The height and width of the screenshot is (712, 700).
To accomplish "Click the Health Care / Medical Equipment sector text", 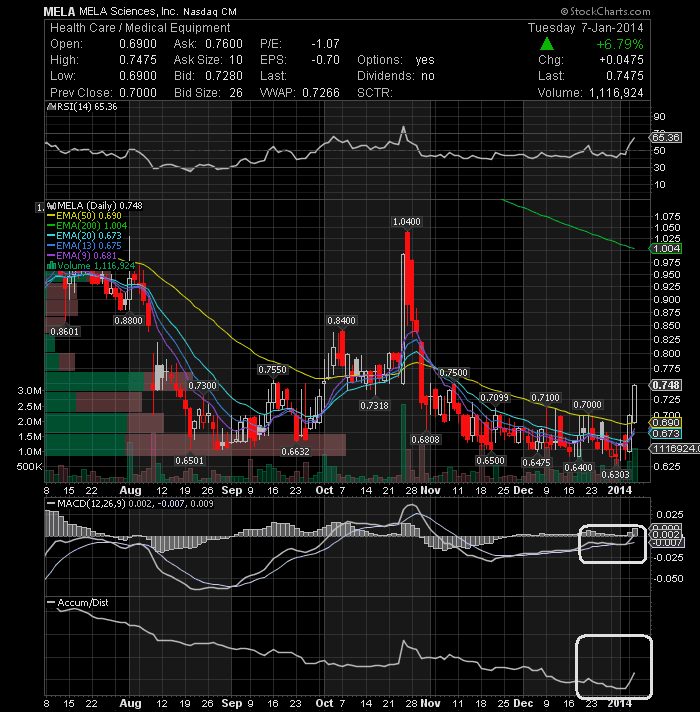I will point(140,28).
